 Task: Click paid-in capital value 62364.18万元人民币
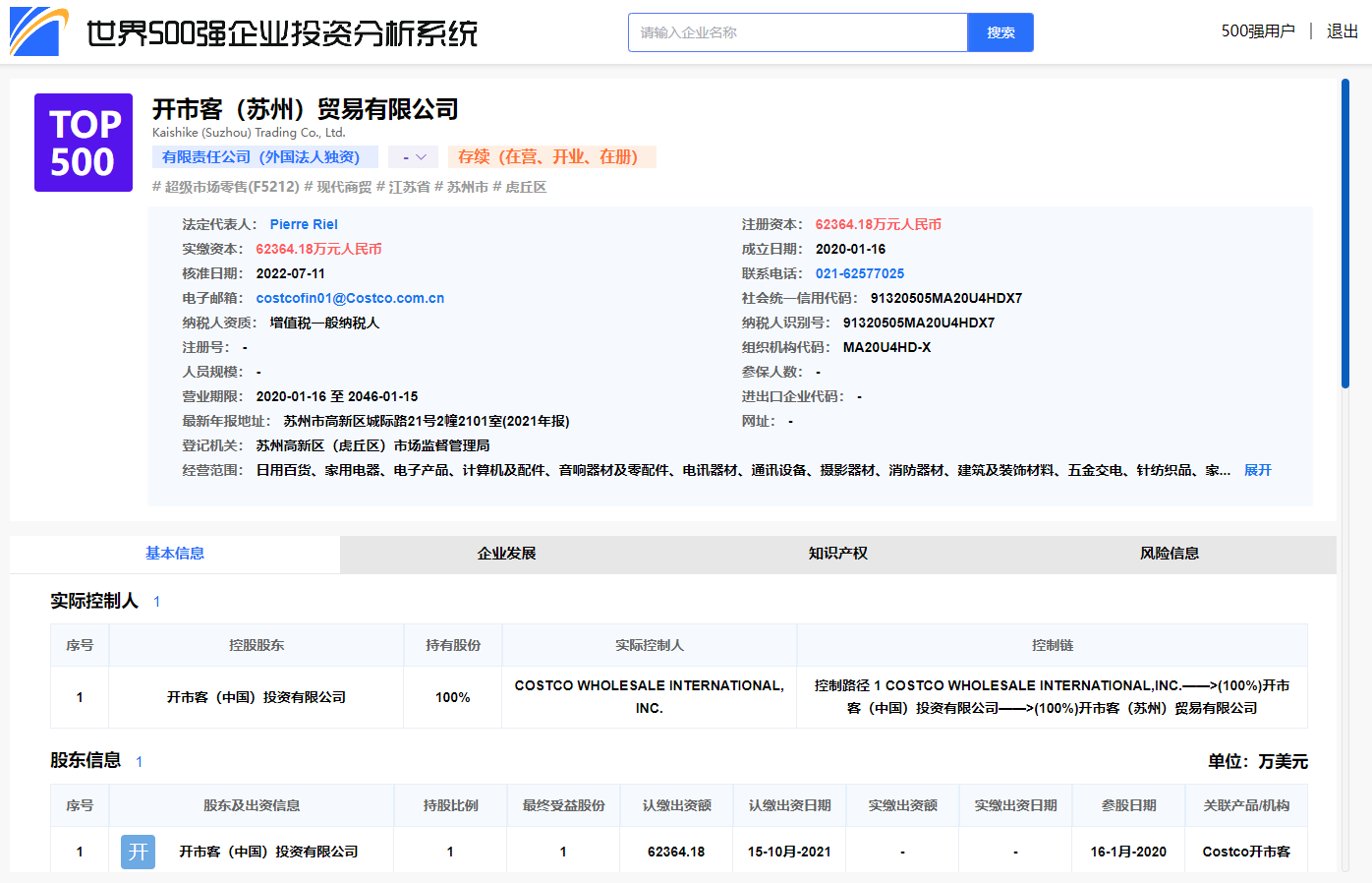coord(319,249)
